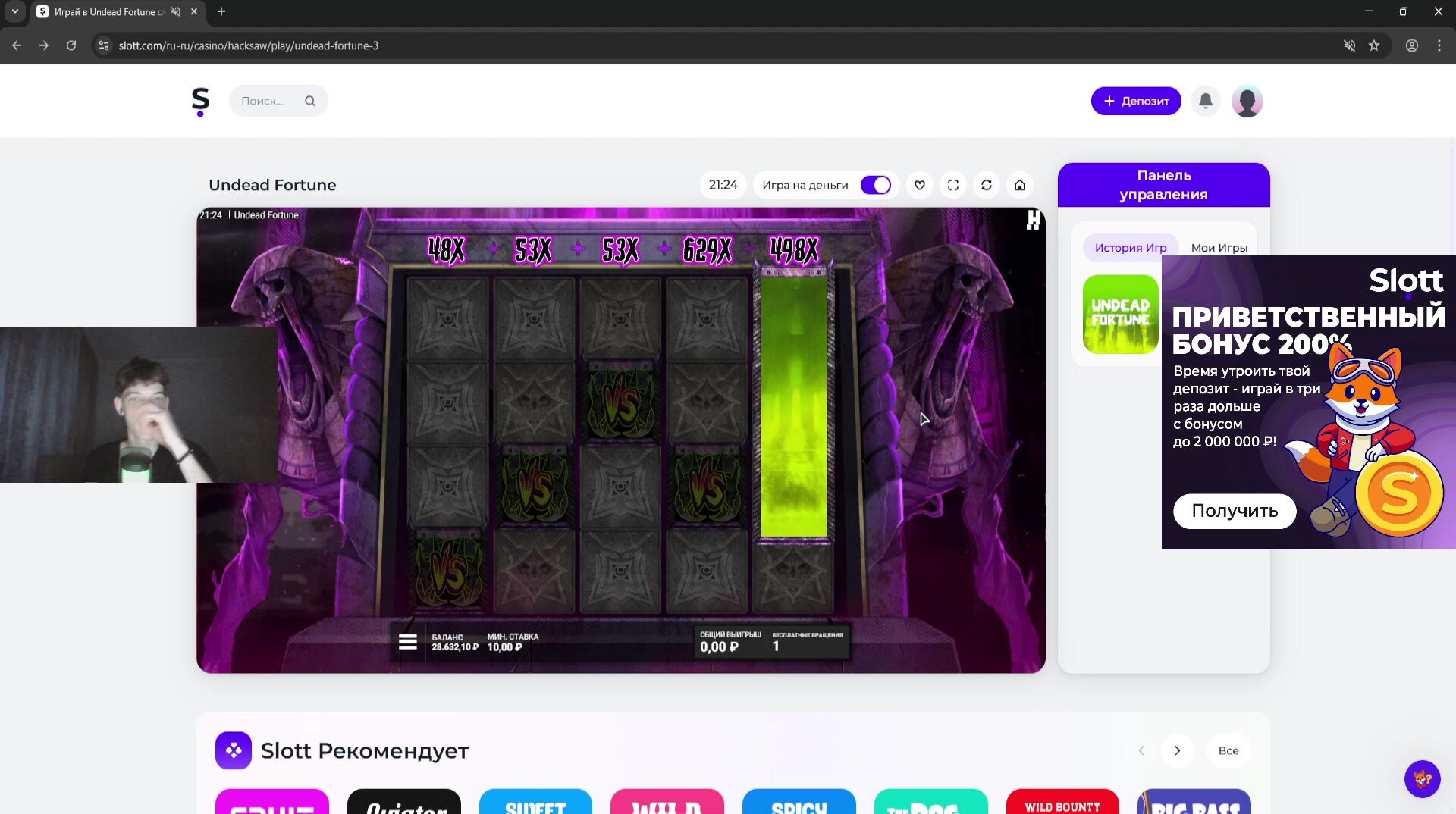Click the 21:24 session timer
Viewport: 1456px width, 814px height.
(723, 185)
